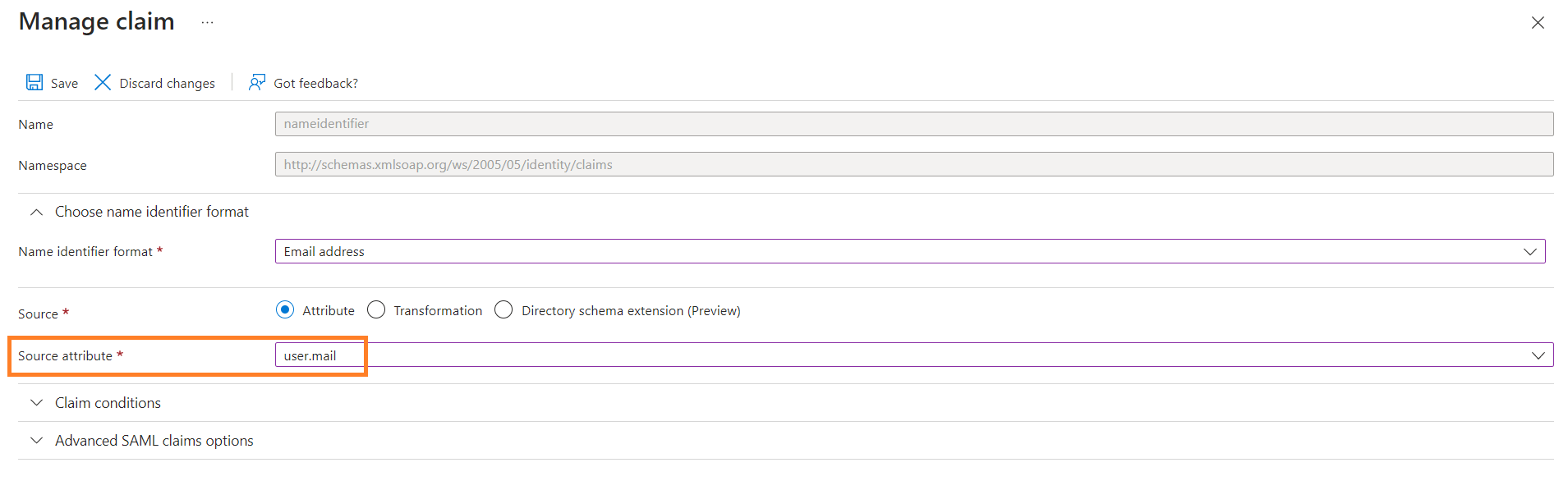Expand Advanced SAML claims options section

(x=36, y=440)
